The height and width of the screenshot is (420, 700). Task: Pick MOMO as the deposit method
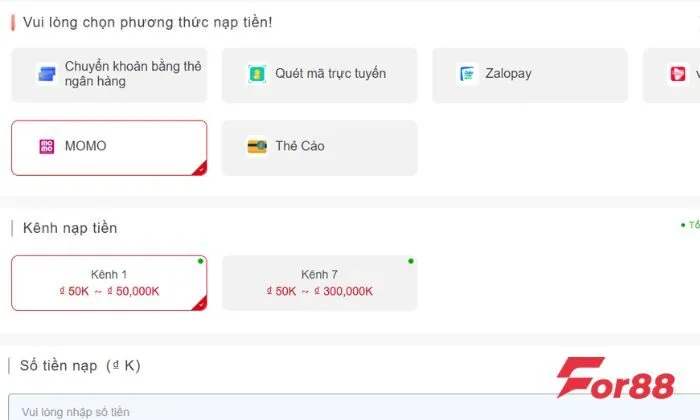tap(109, 148)
